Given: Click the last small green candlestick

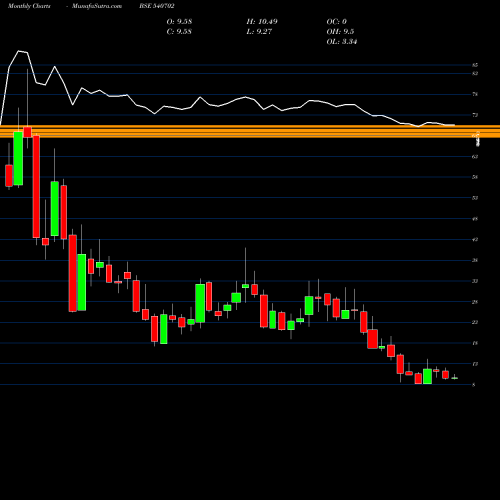Looking at the screenshot, I should point(455,378).
